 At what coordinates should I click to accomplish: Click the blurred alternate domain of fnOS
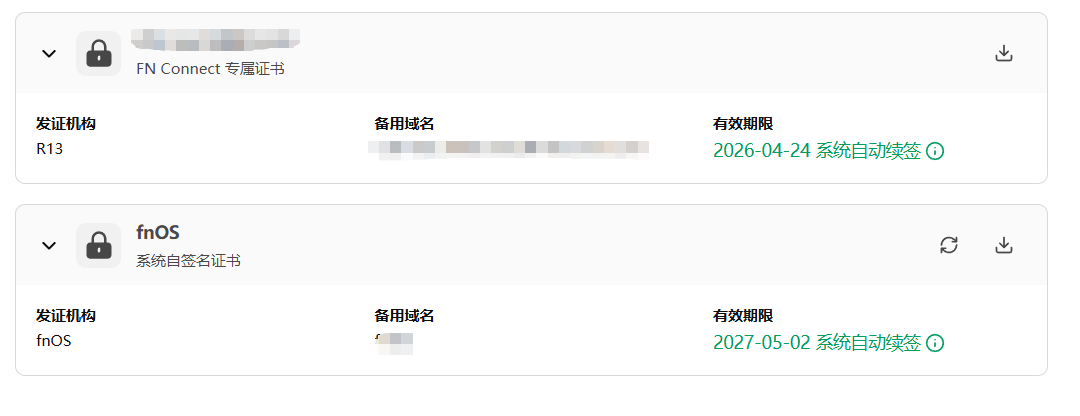click(x=394, y=342)
